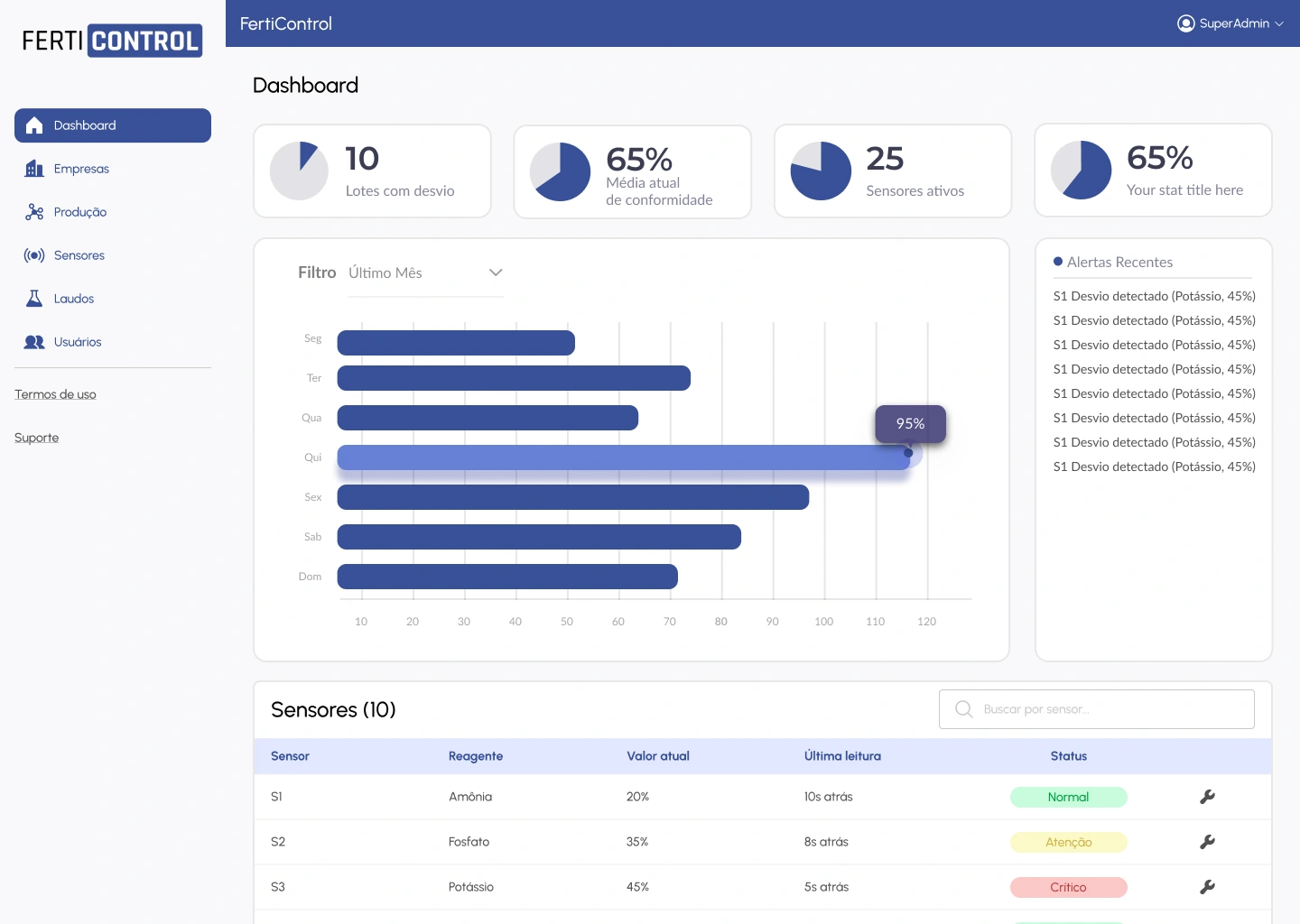
Task: Click the Produção nodes icon in sidebar
Action: [x=34, y=212]
